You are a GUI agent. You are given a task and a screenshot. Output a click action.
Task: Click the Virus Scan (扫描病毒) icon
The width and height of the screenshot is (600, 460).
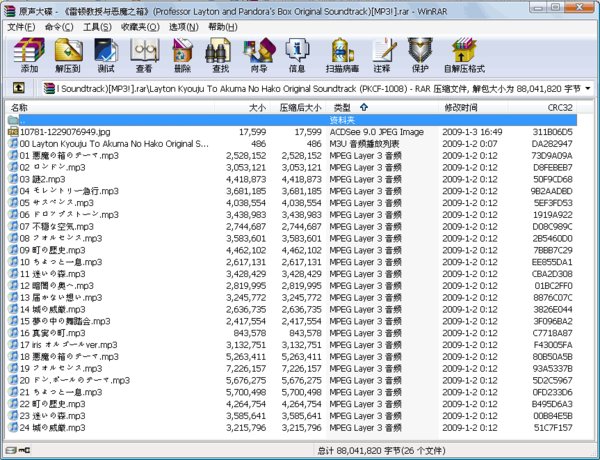342,50
